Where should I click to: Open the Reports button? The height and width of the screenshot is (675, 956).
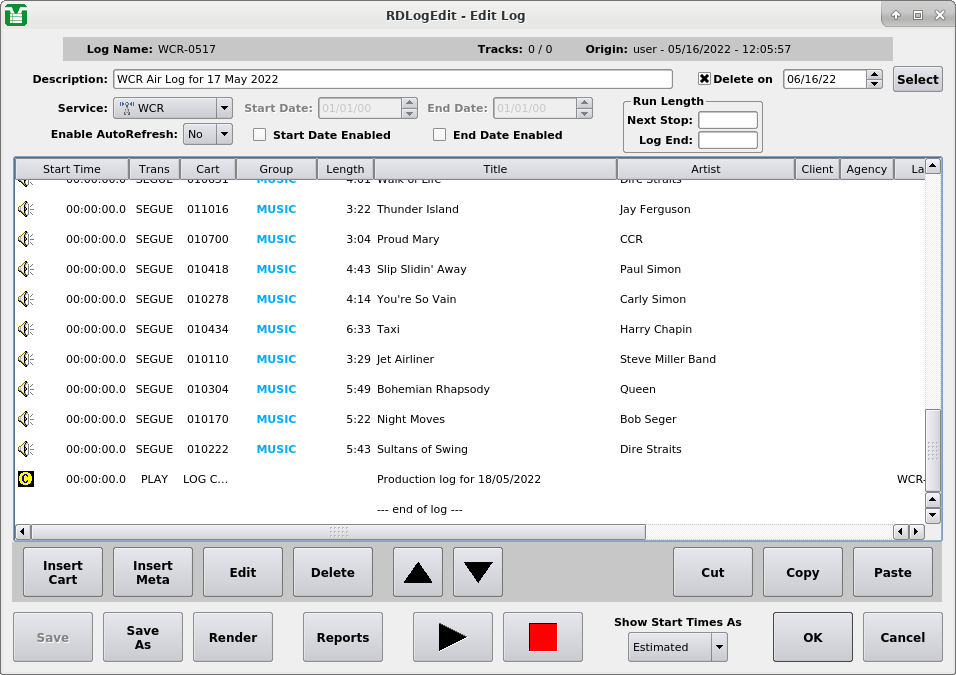pyautogui.click(x=343, y=637)
